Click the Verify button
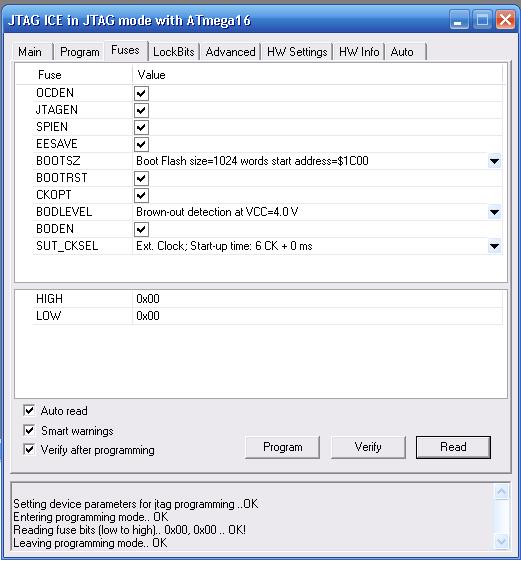 click(368, 447)
